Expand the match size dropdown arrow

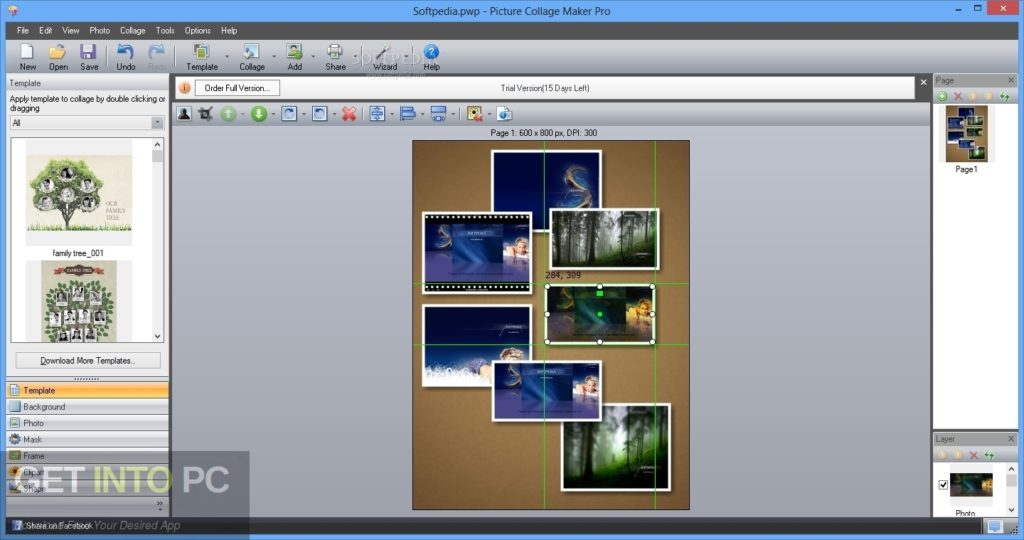click(x=453, y=115)
